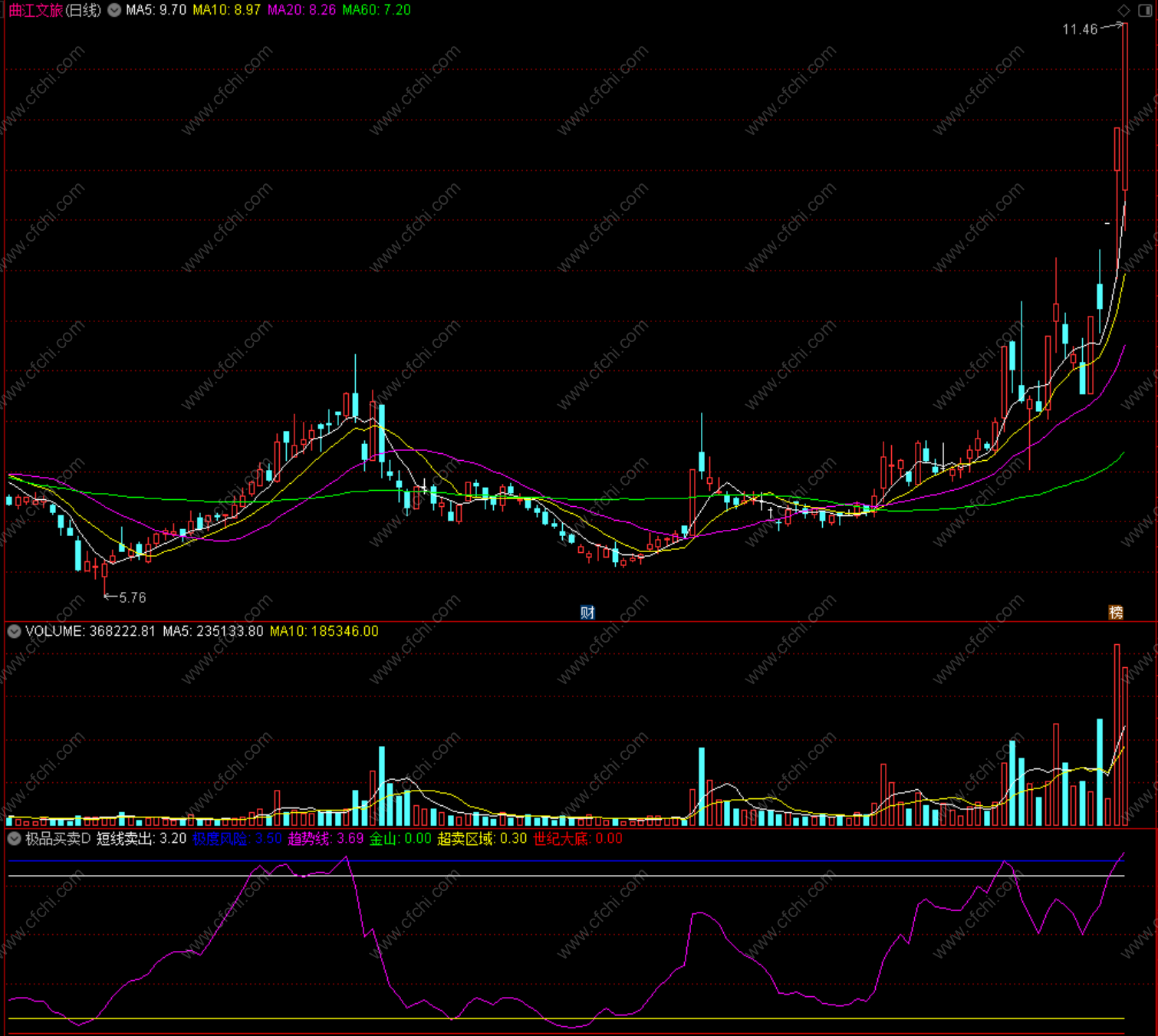Select the 极度风险: 3.50 value

coord(238,839)
